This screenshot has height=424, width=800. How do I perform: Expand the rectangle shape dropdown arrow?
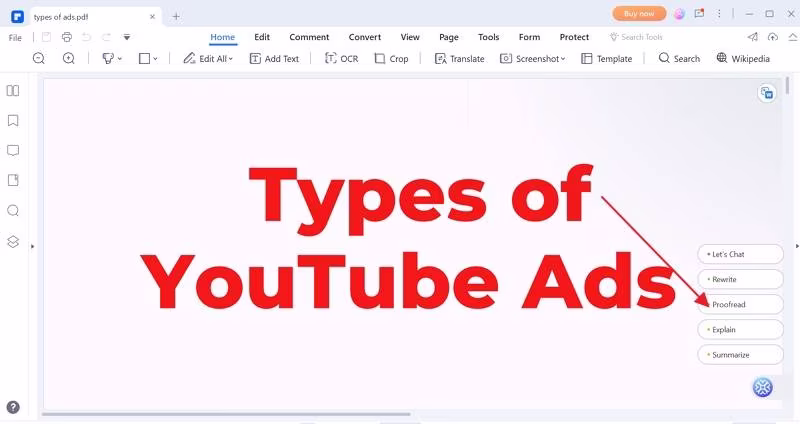pyautogui.click(x=156, y=59)
